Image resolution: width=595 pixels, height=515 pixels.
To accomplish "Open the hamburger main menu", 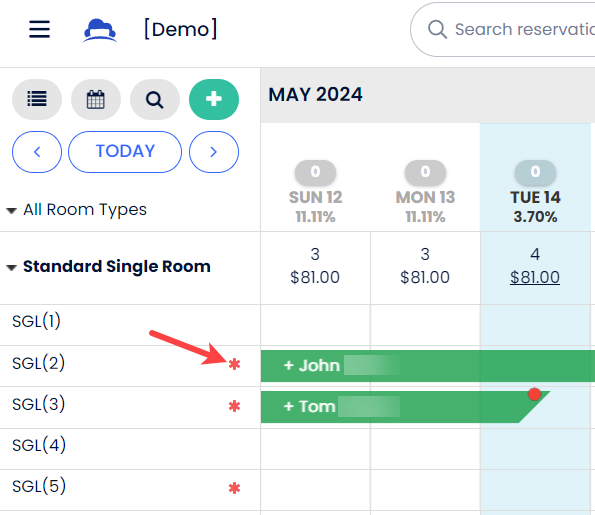I will point(39,29).
